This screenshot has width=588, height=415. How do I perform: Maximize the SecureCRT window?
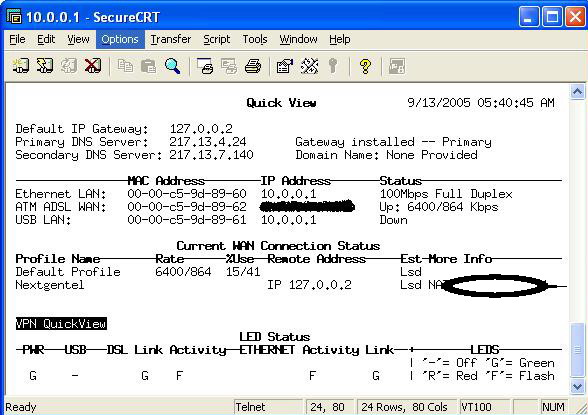tap(552, 17)
